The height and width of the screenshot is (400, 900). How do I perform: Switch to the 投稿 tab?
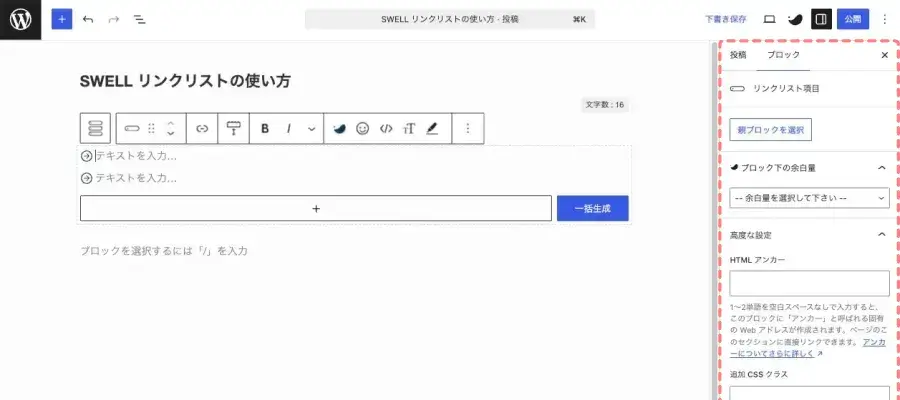[x=738, y=55]
